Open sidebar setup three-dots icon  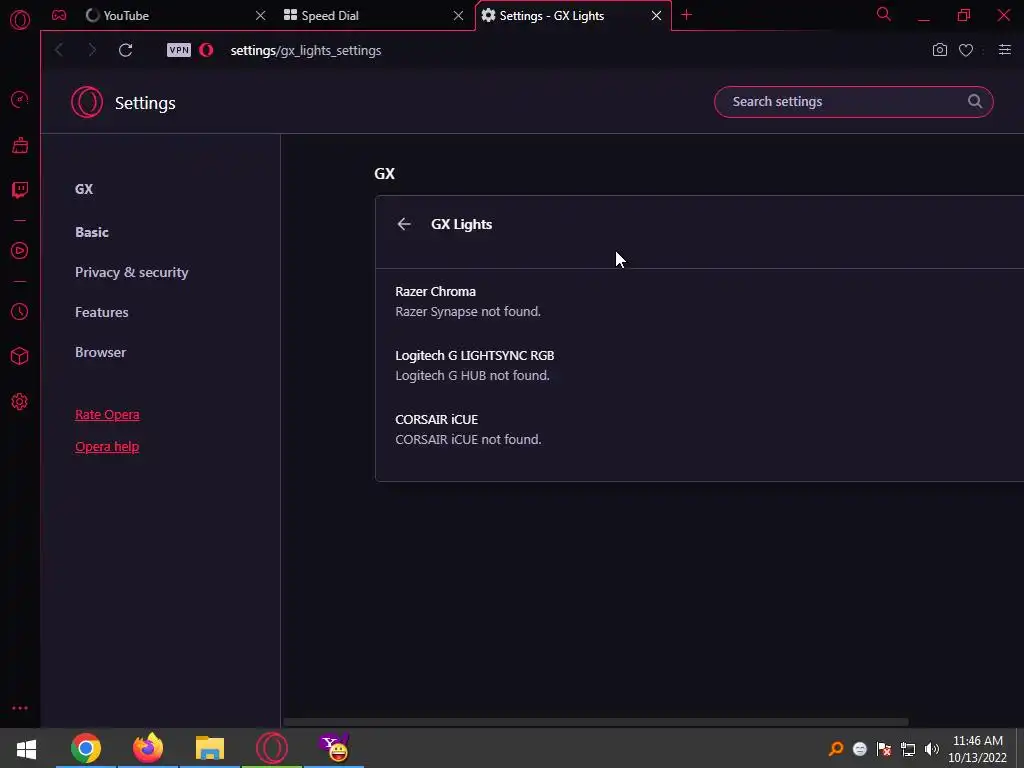(20, 708)
